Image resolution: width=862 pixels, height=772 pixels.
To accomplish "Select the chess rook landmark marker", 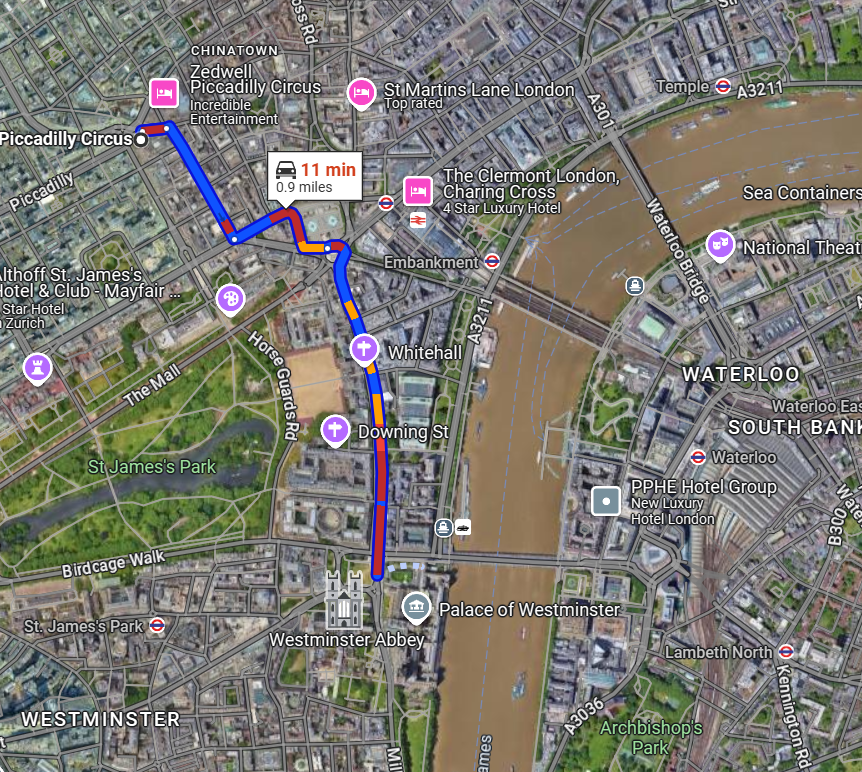I will pos(38,369).
